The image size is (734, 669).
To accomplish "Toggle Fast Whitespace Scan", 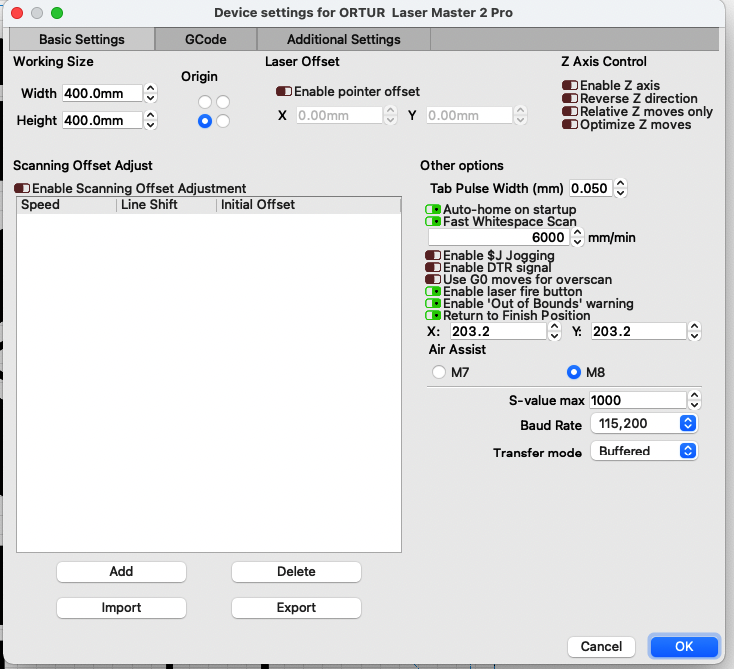I will coord(433,221).
